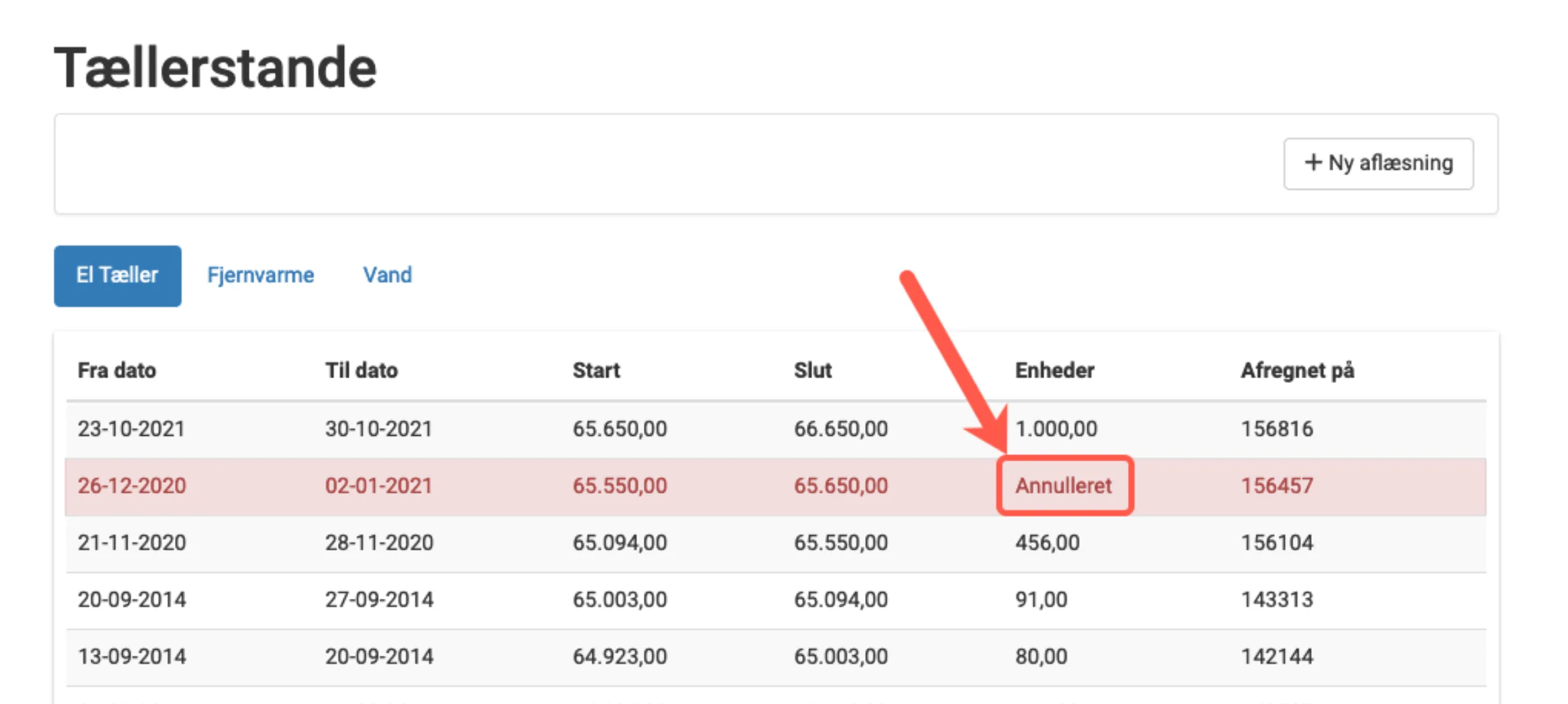1568x704 pixels.
Task: Open settlement number 156104
Action: (x=1277, y=542)
